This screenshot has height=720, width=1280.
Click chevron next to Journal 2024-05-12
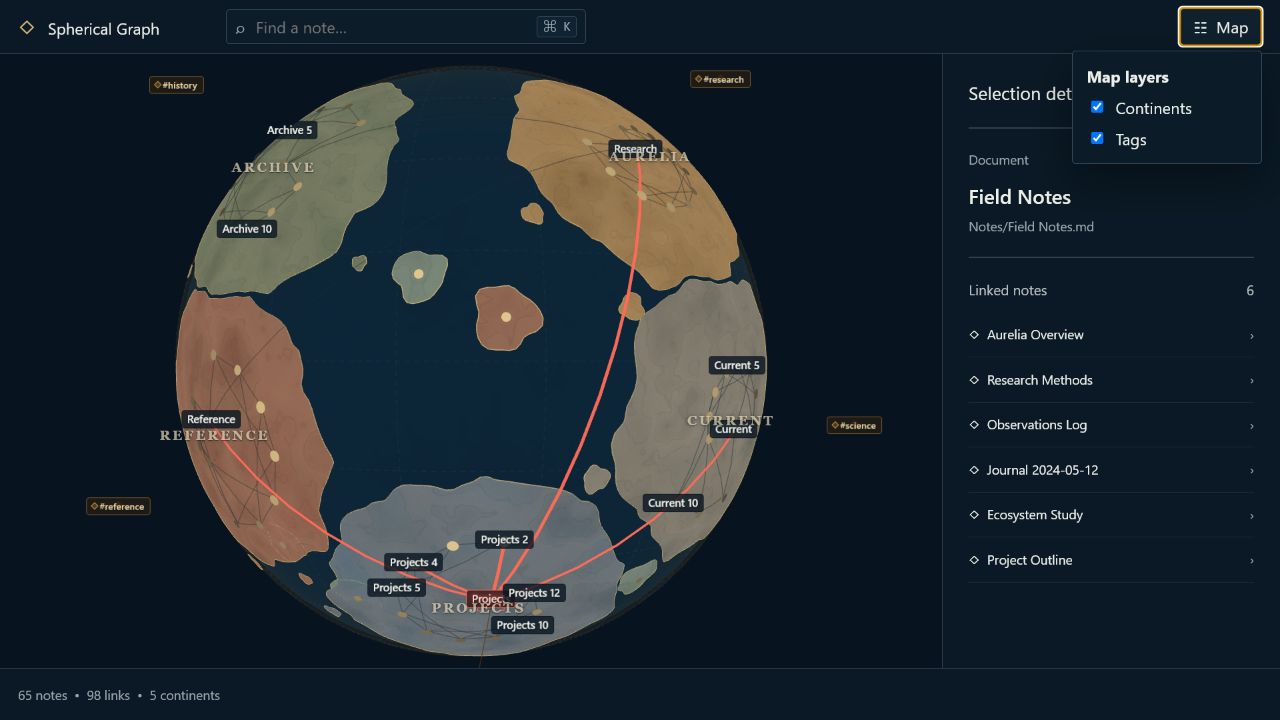(1251, 471)
